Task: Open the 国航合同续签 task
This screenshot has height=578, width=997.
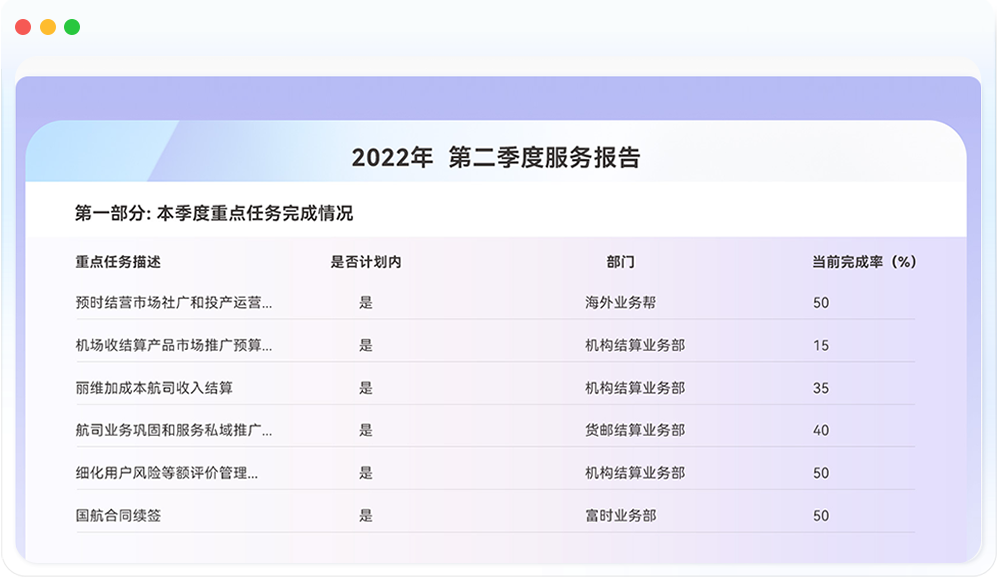Action: [118, 516]
